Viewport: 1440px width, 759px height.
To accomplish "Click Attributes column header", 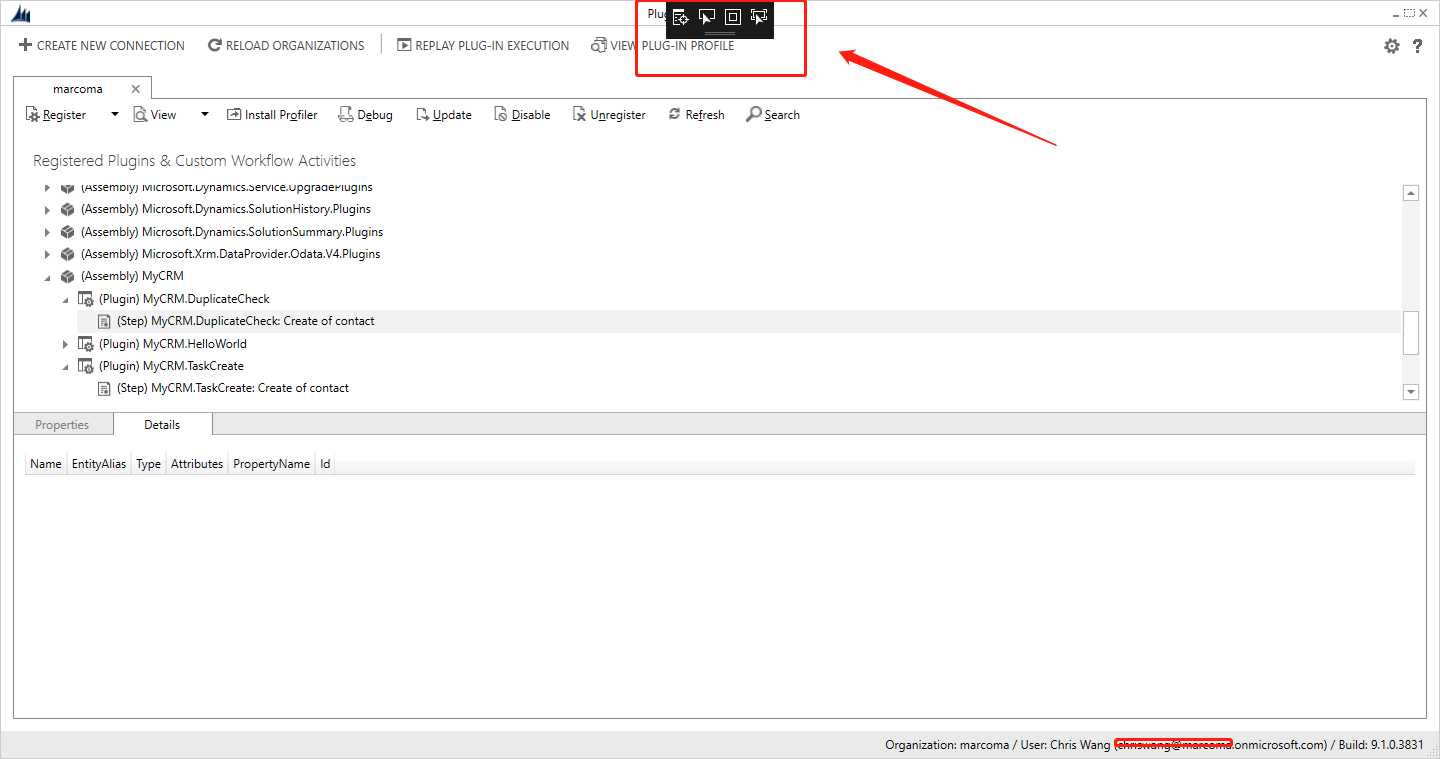I will (x=197, y=464).
